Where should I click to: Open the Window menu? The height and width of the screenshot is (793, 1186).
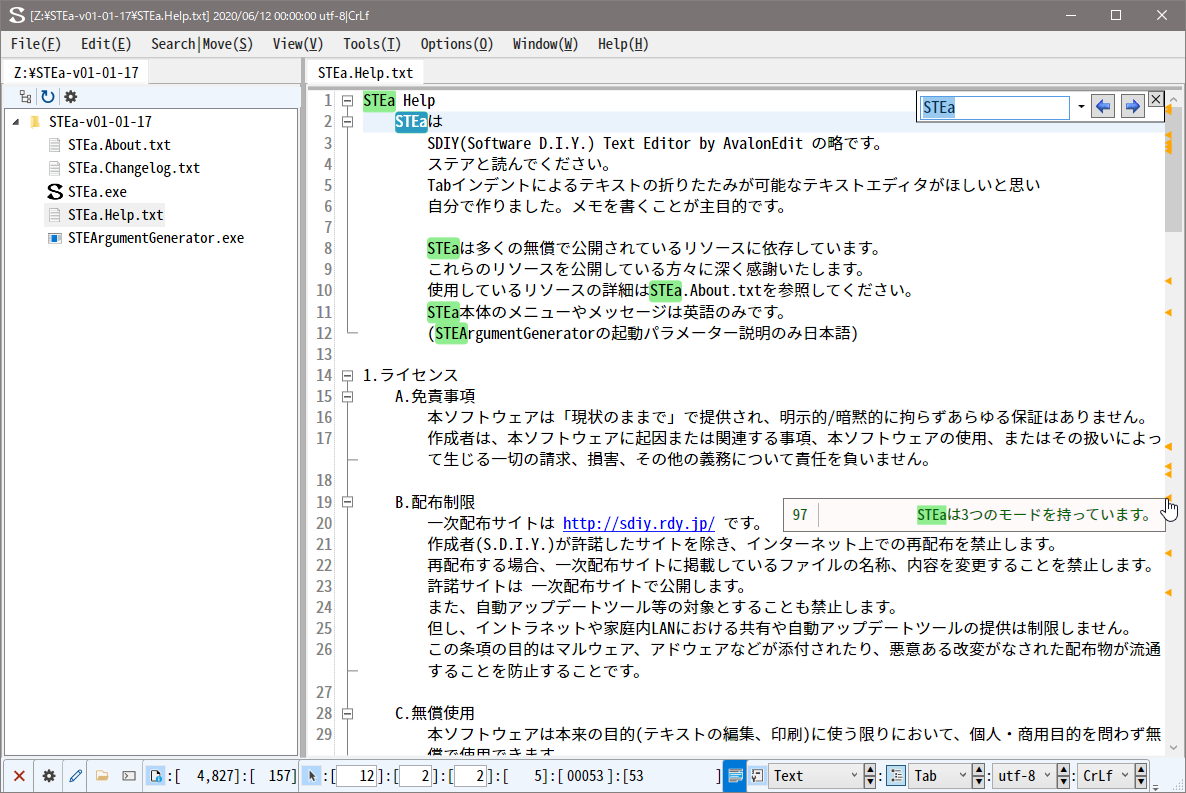(545, 44)
